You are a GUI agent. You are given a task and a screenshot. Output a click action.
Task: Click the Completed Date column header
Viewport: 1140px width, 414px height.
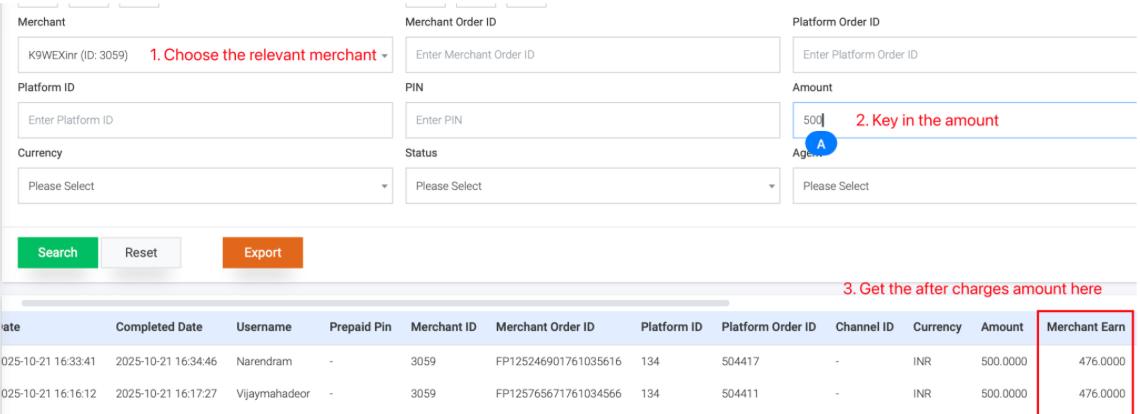point(161,327)
